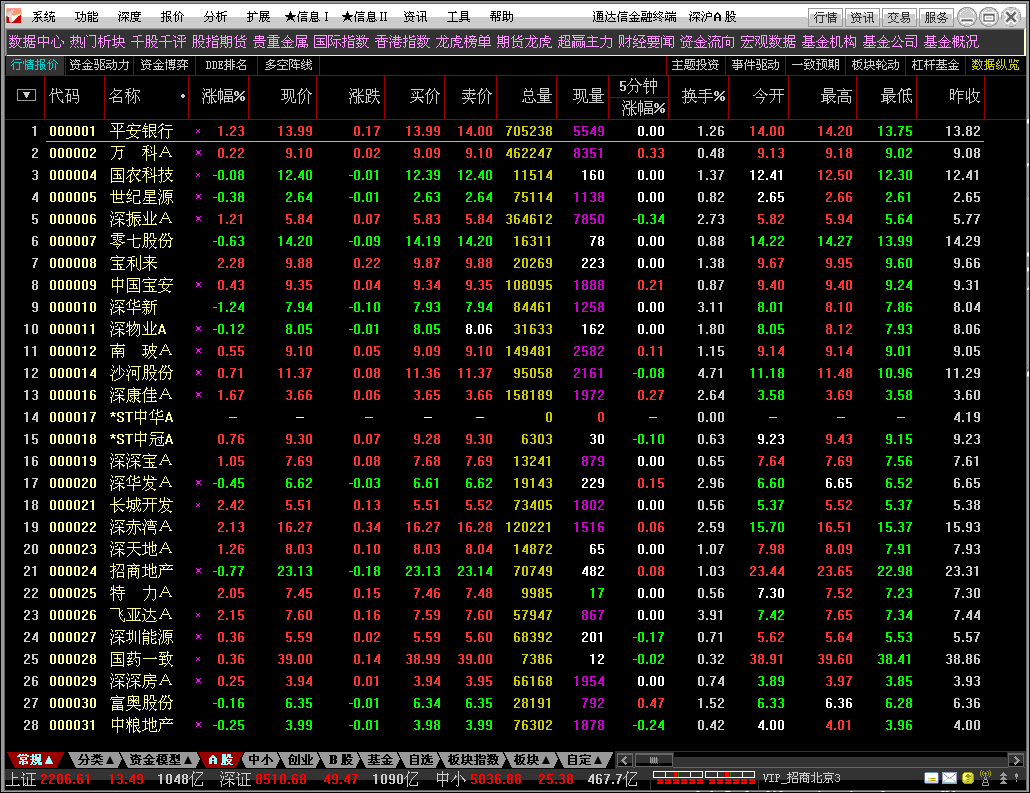
Task: Expand the 资金模型▲ bottom tab menu
Action: (160, 760)
